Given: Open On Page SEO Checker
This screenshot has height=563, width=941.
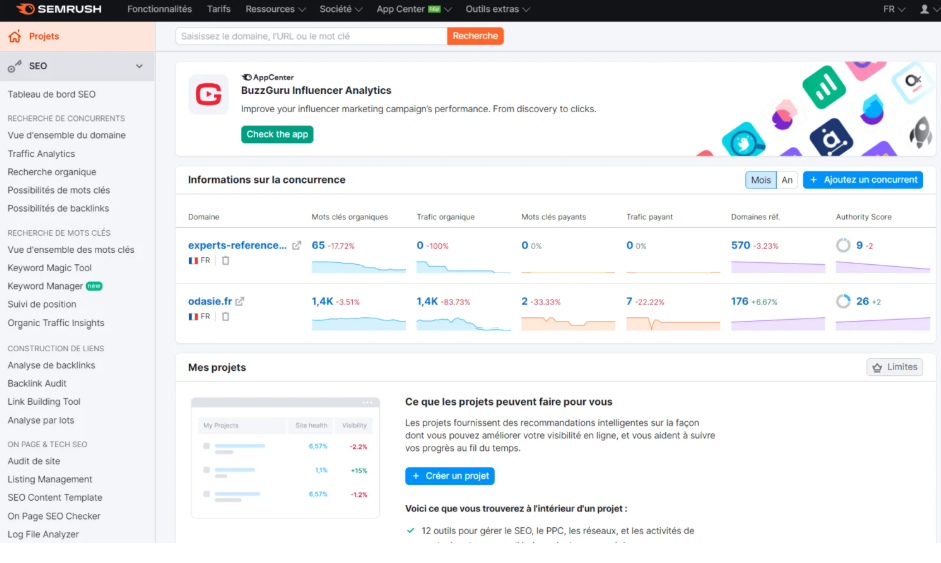Looking at the screenshot, I should [x=54, y=516].
